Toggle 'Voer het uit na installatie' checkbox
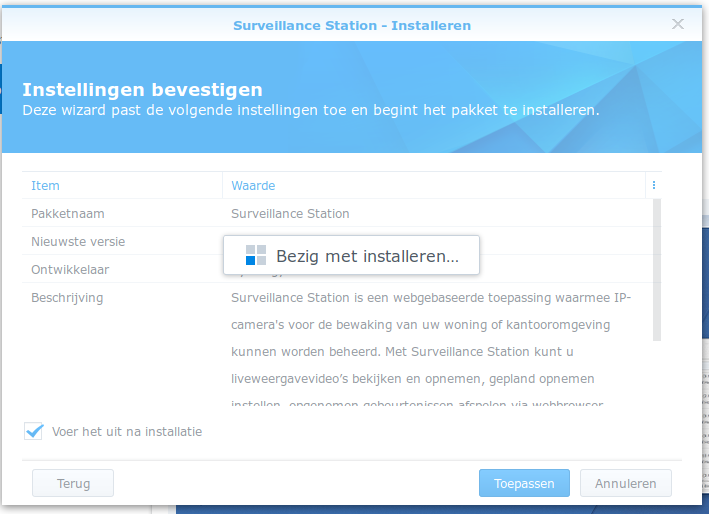This screenshot has width=709, height=514. (x=34, y=431)
